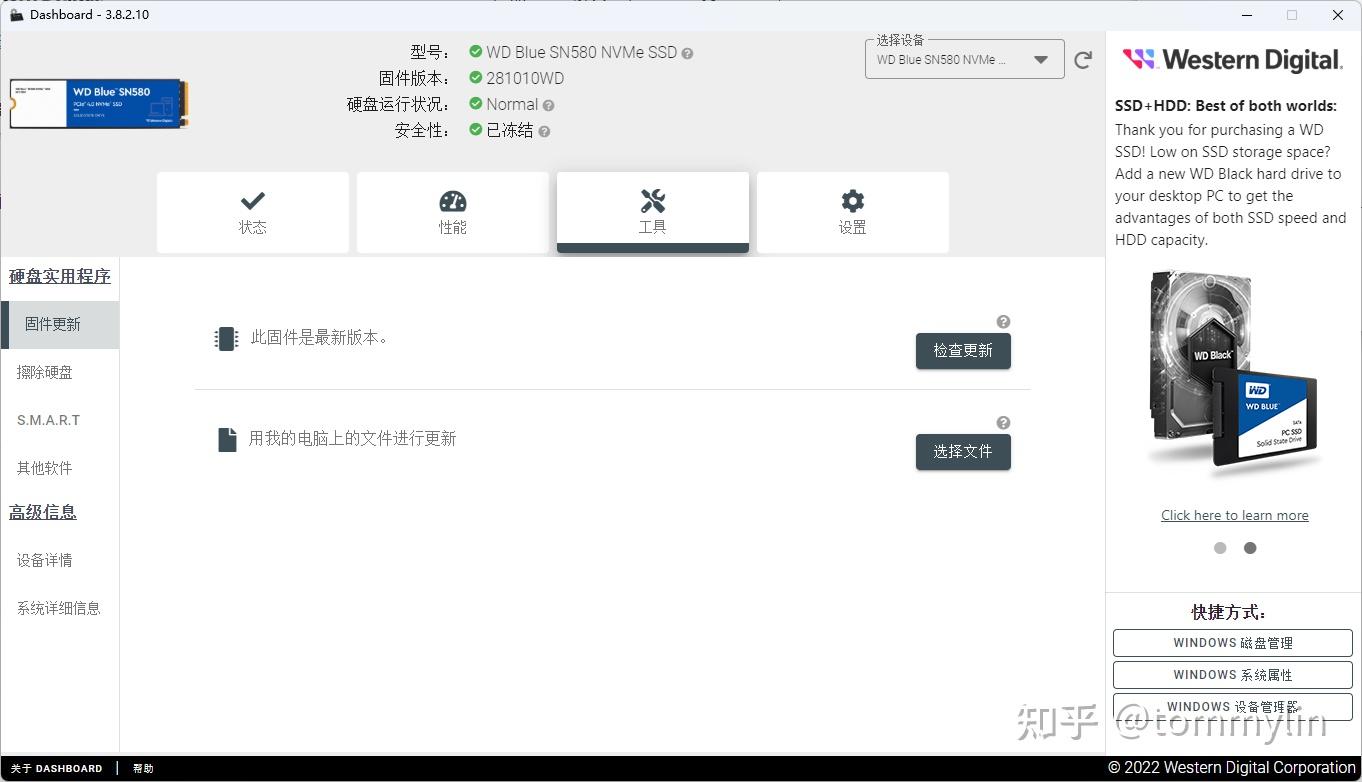Click help icon beside Normal drive health
The image size is (1362, 782).
pyautogui.click(x=548, y=105)
